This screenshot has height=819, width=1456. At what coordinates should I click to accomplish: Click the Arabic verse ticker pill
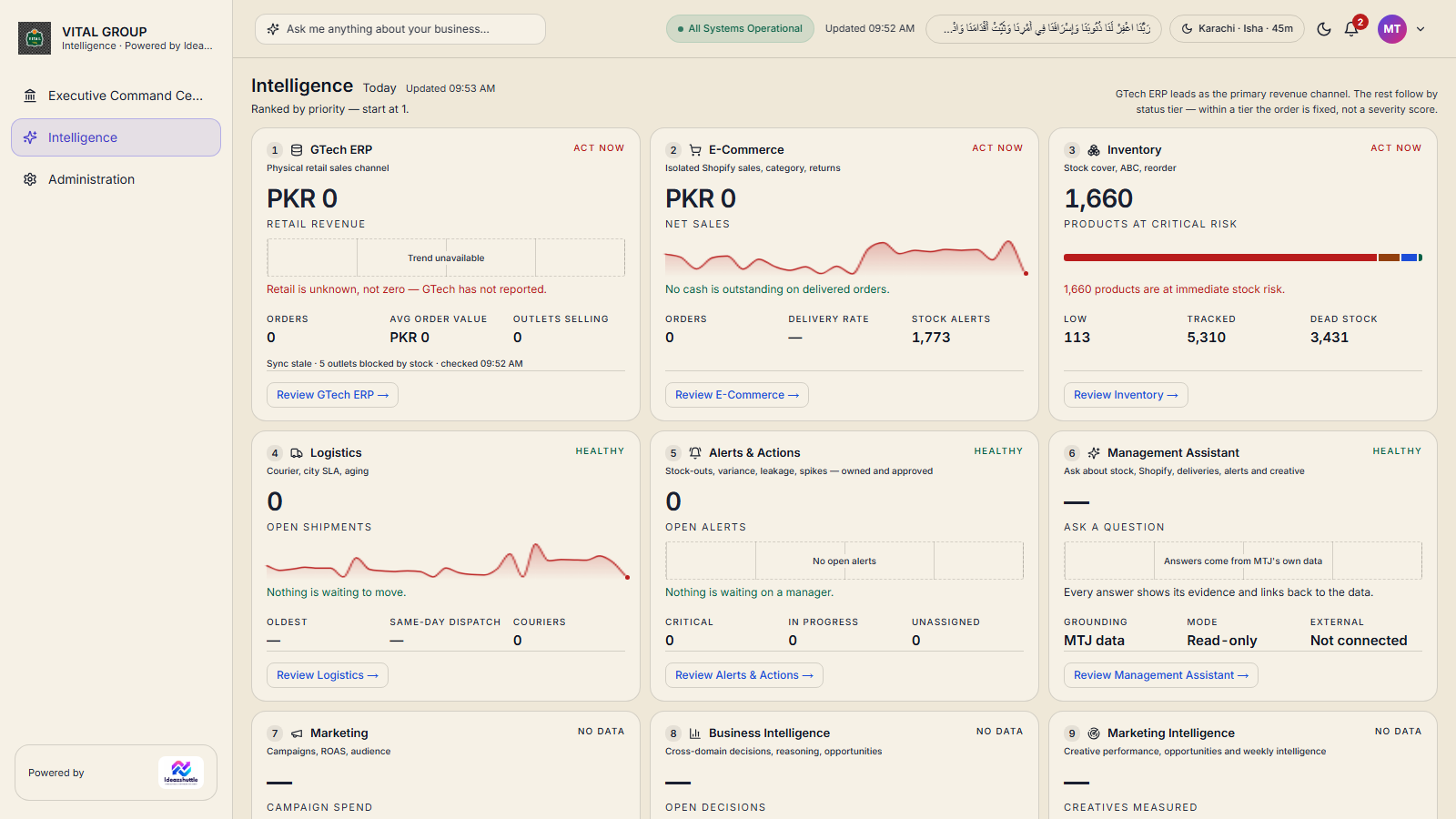[x=1044, y=28]
